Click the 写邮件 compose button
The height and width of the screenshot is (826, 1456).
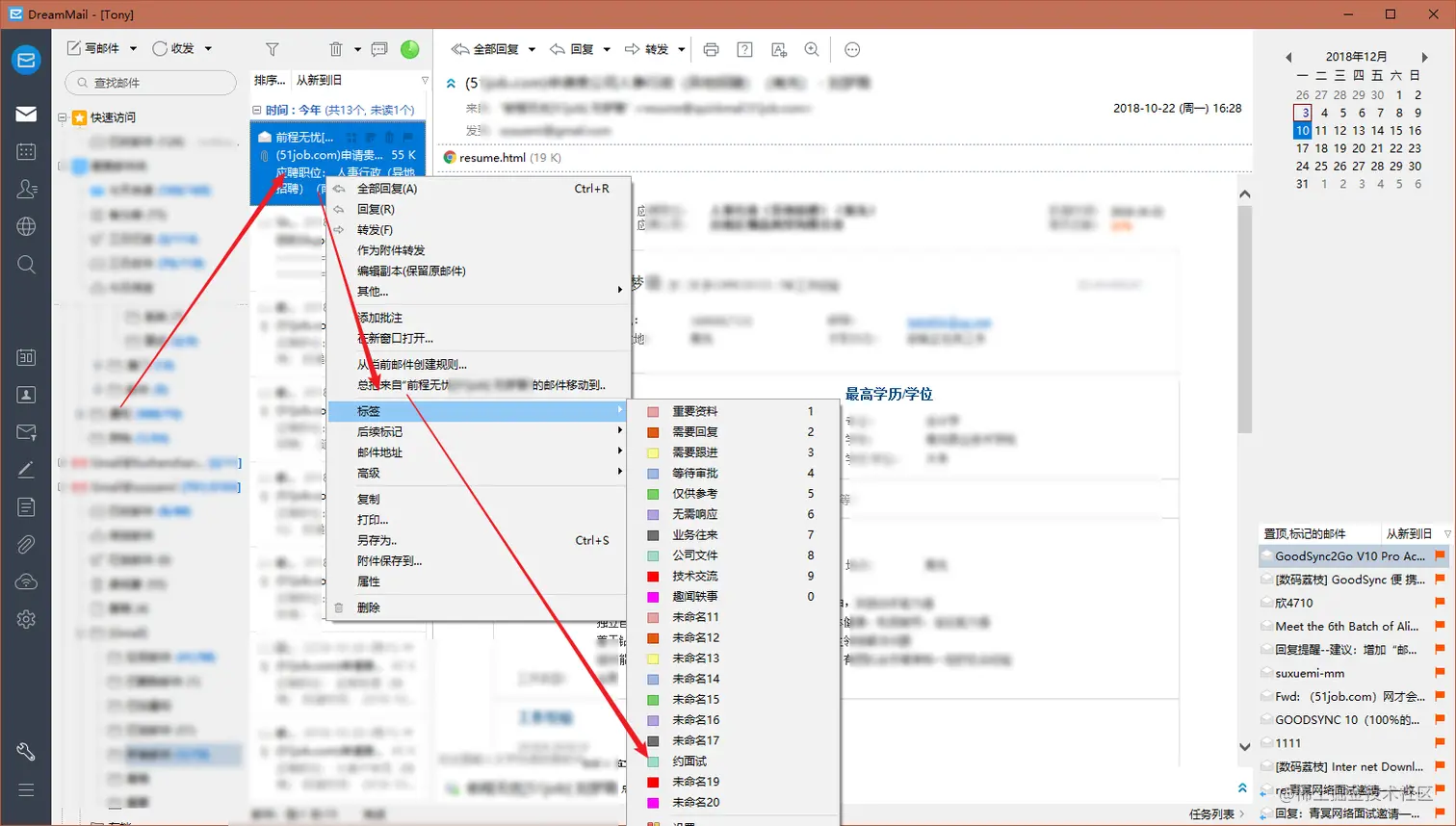tap(93, 49)
